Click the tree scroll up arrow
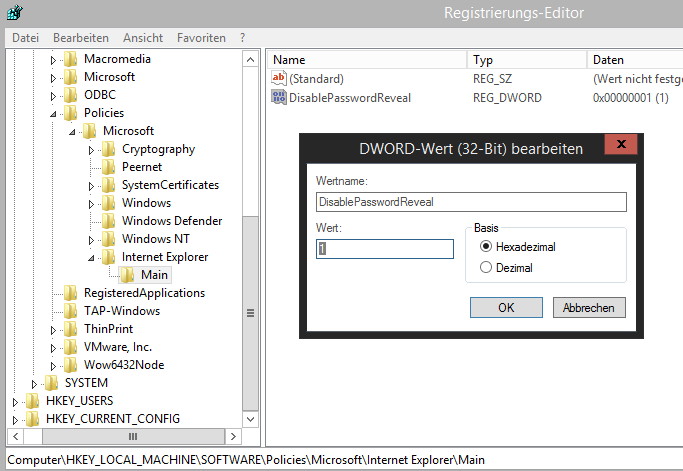This screenshot has width=683, height=471. (250, 59)
